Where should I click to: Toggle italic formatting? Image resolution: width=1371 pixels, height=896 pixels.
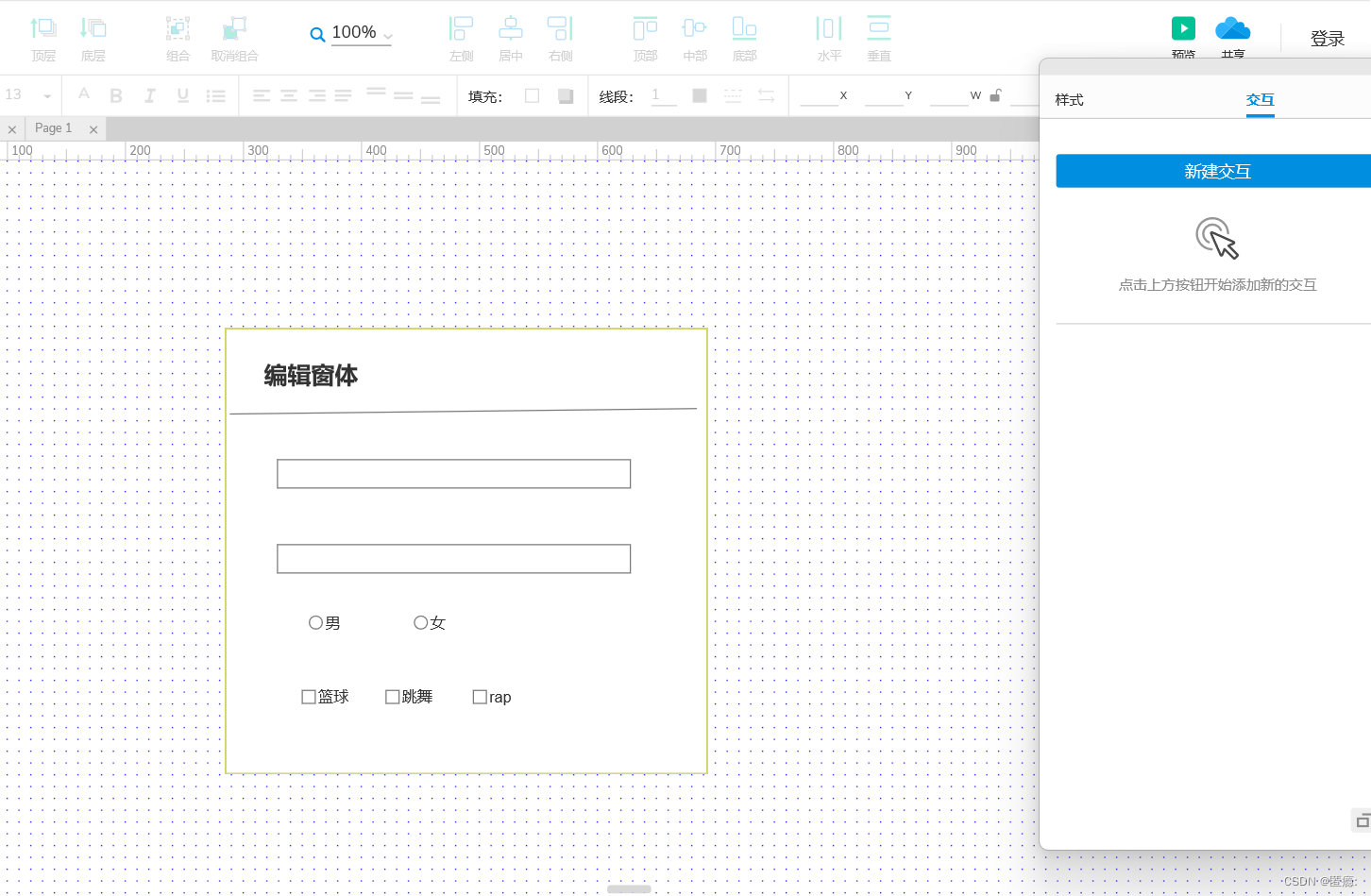click(149, 95)
